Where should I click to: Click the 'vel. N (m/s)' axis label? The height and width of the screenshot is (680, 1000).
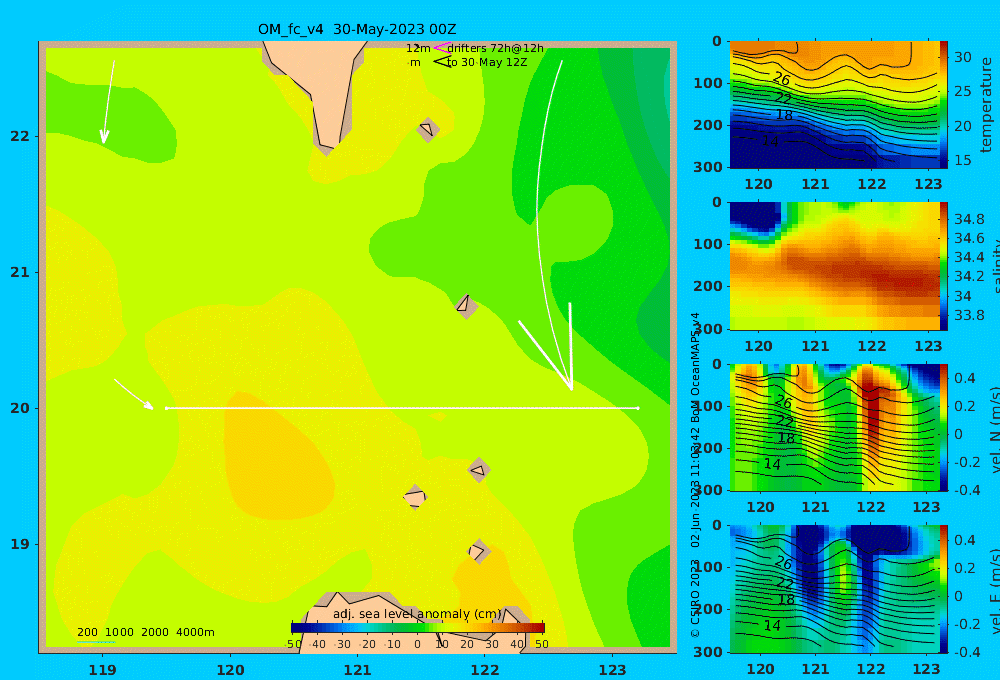pos(994,429)
